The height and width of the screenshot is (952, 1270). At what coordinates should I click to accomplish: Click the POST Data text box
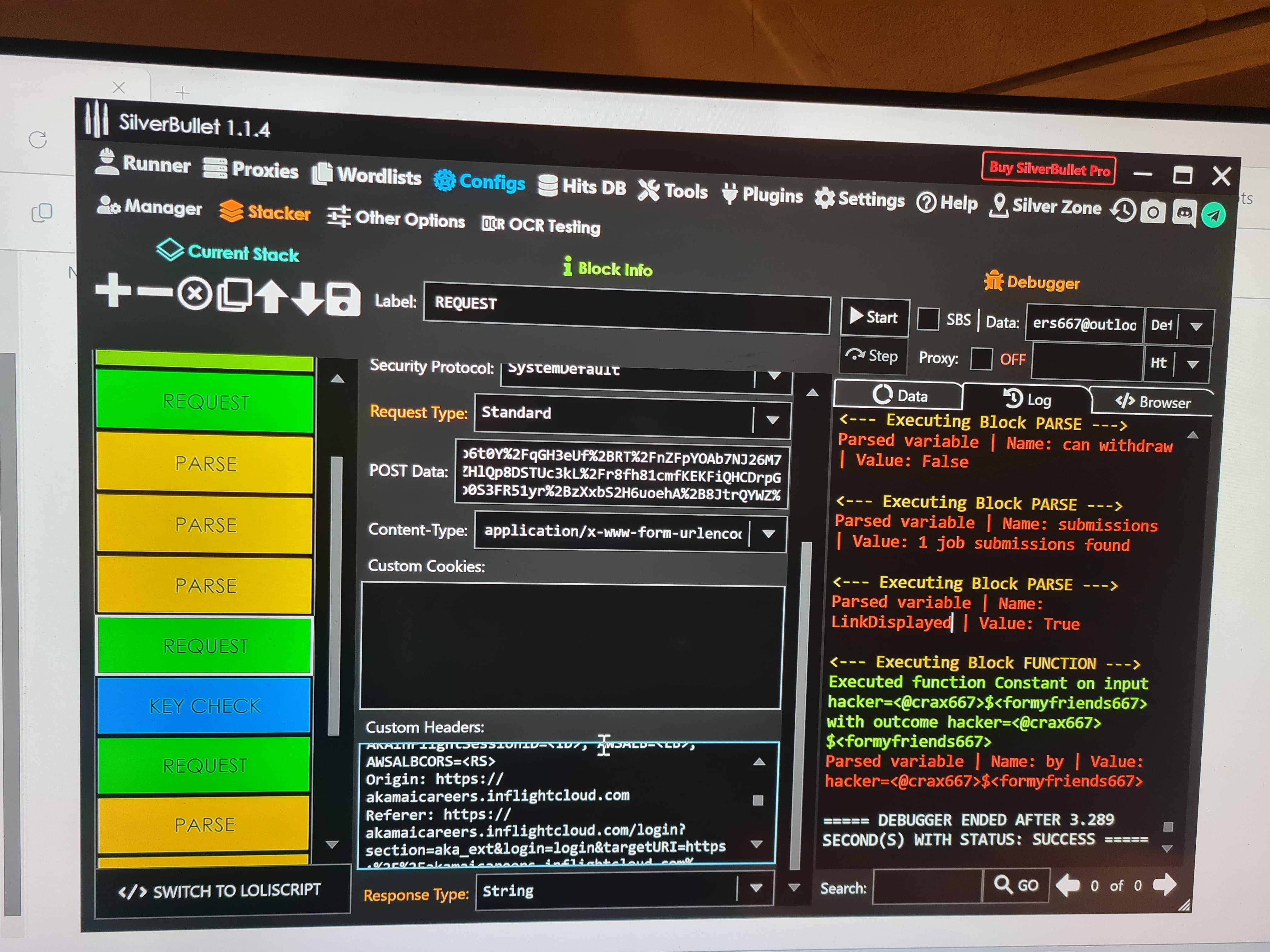coord(622,474)
